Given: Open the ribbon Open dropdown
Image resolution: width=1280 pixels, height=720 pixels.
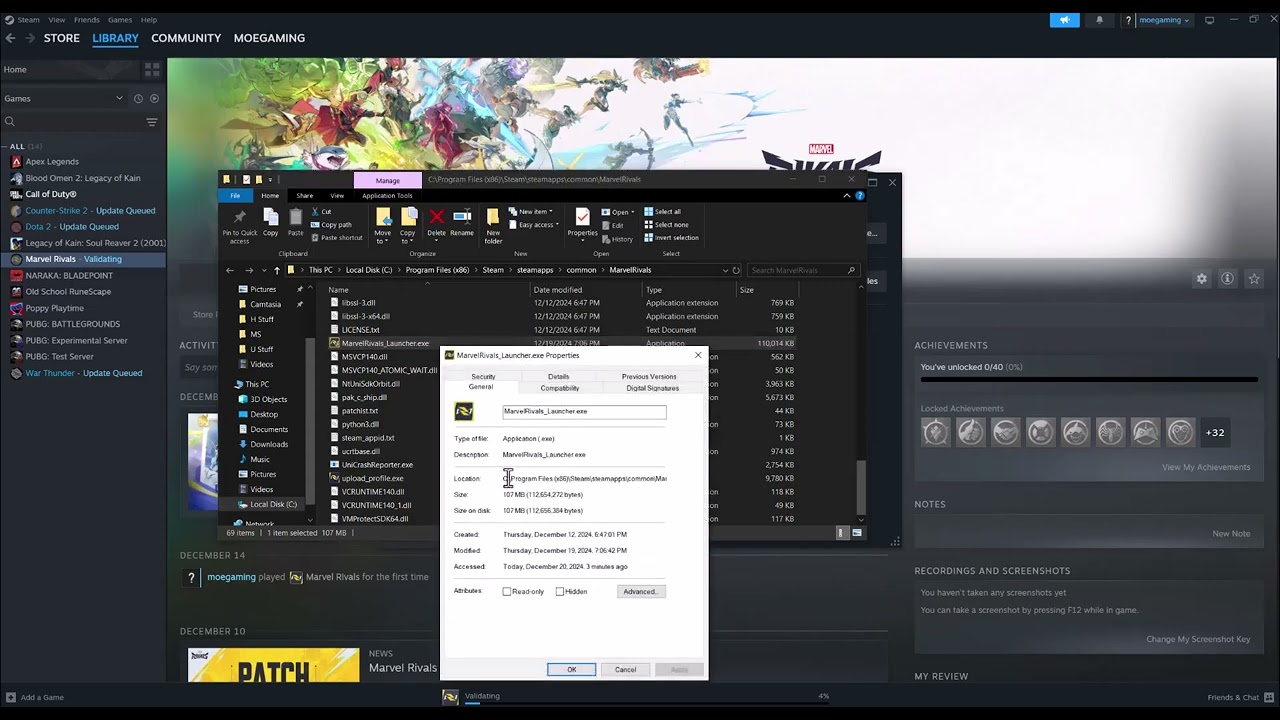Looking at the screenshot, I should (x=618, y=212).
